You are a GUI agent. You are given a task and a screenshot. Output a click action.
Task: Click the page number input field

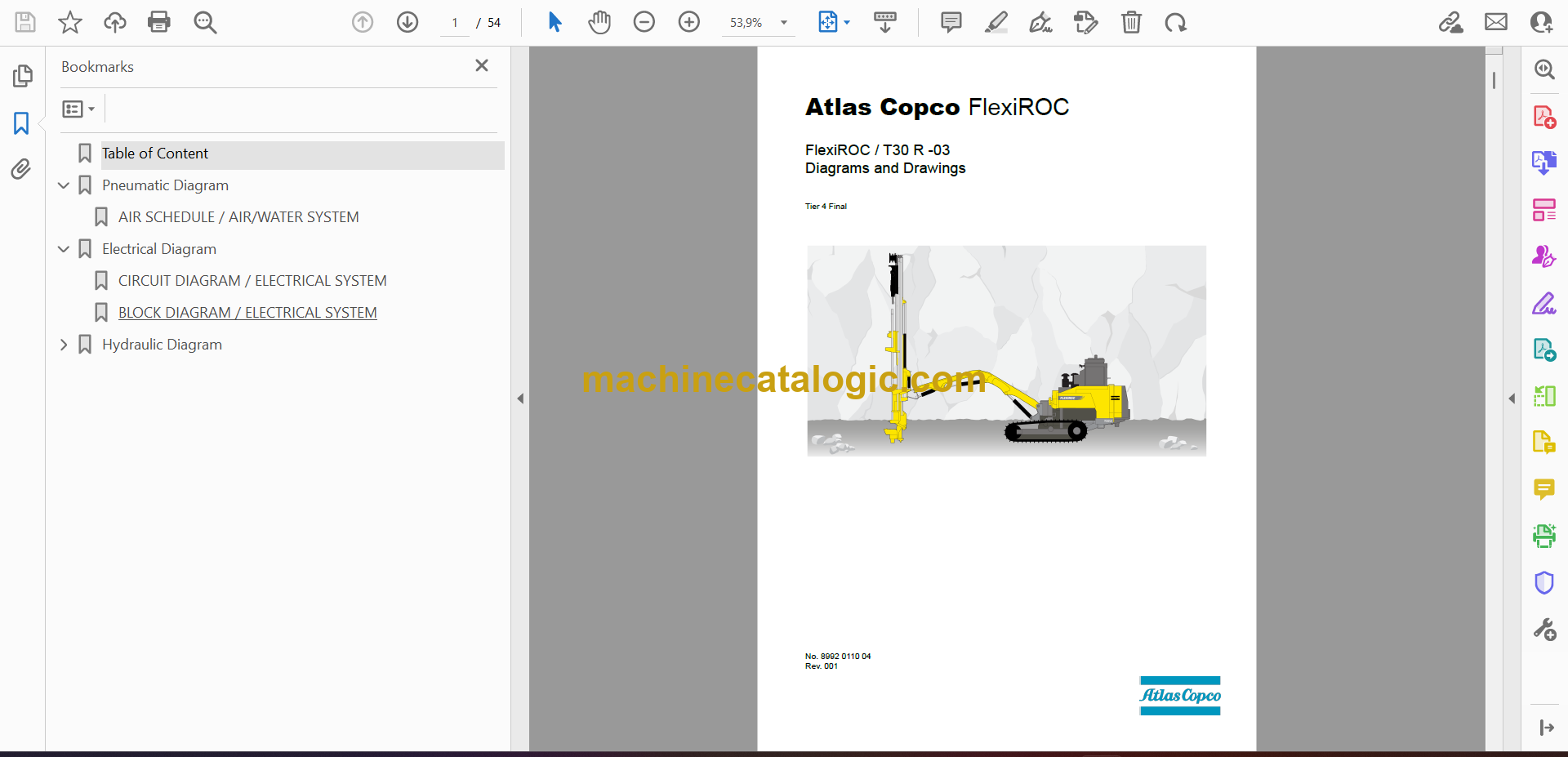(454, 23)
